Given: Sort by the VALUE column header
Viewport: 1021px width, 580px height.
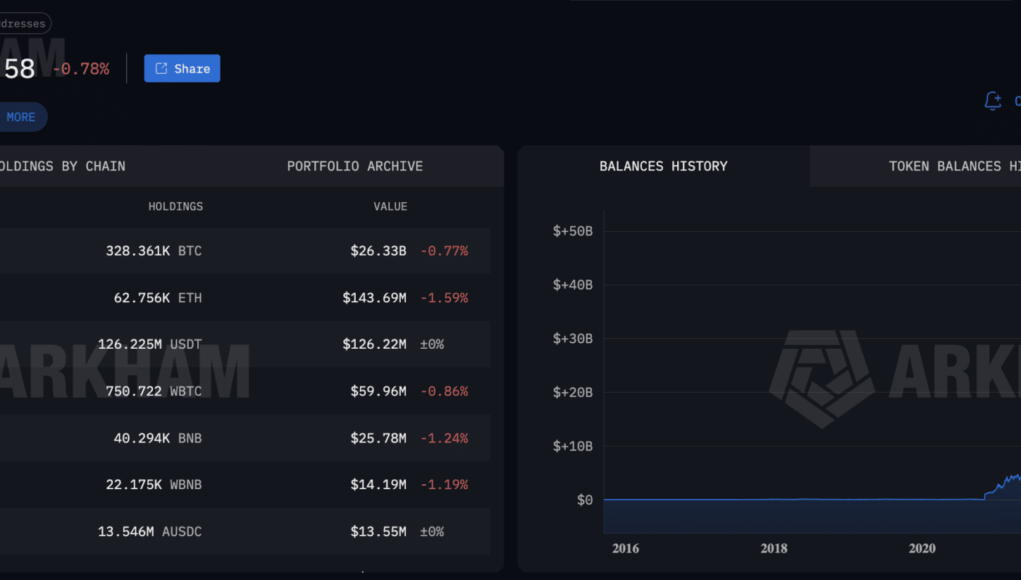Looking at the screenshot, I should (x=390, y=206).
